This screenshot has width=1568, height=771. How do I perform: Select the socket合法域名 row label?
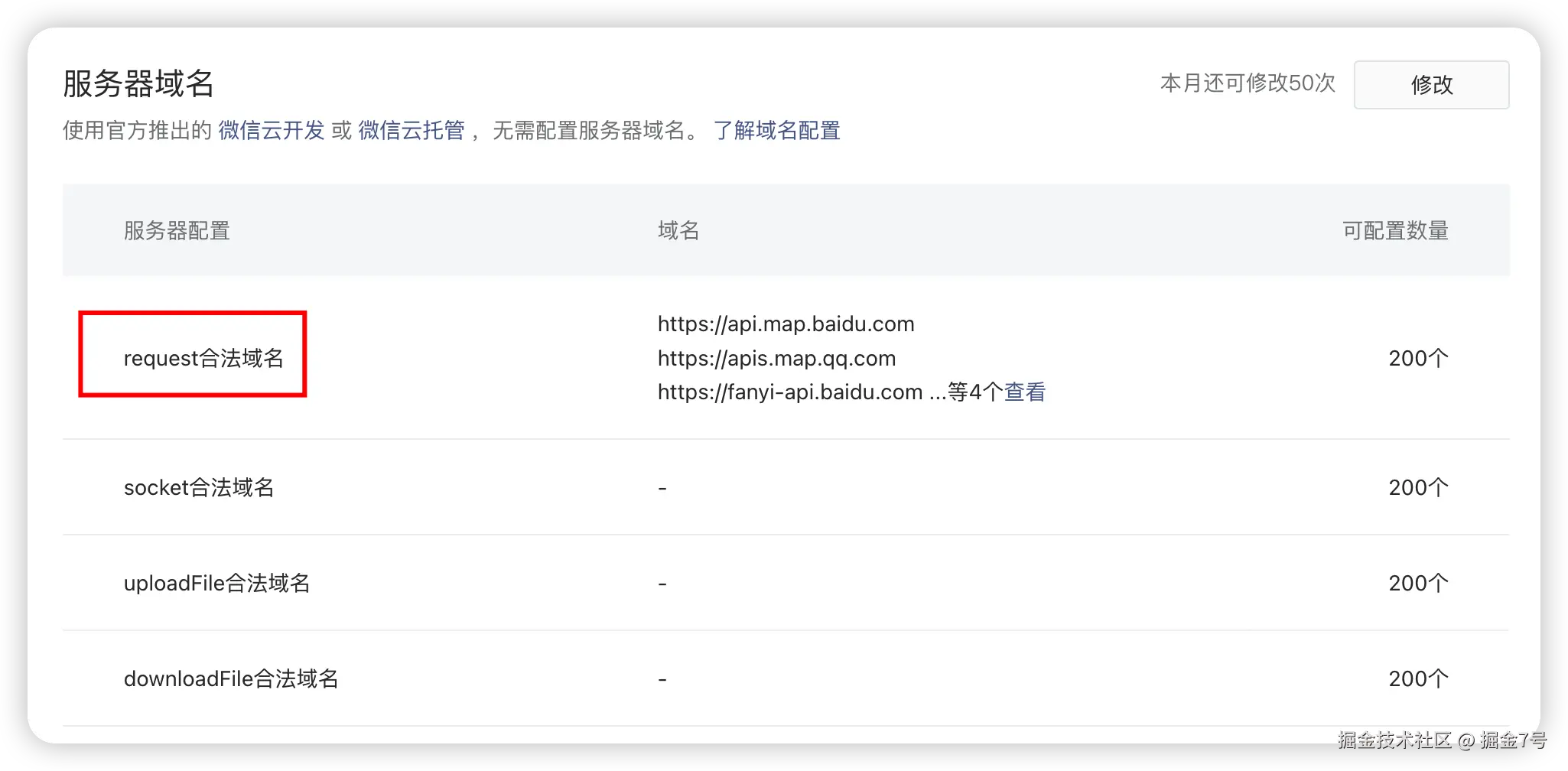click(x=199, y=487)
